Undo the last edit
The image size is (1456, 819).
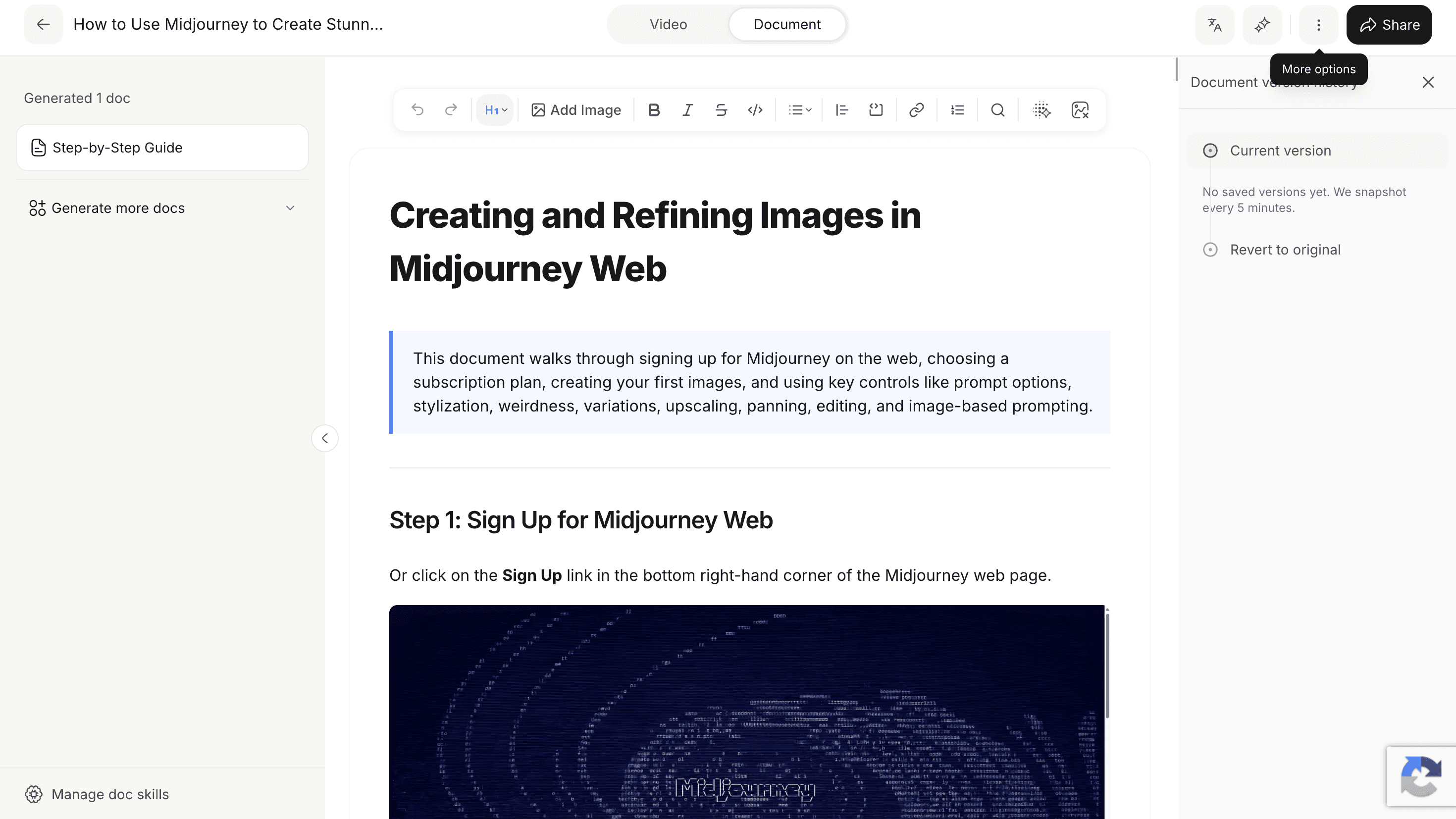coord(417,109)
